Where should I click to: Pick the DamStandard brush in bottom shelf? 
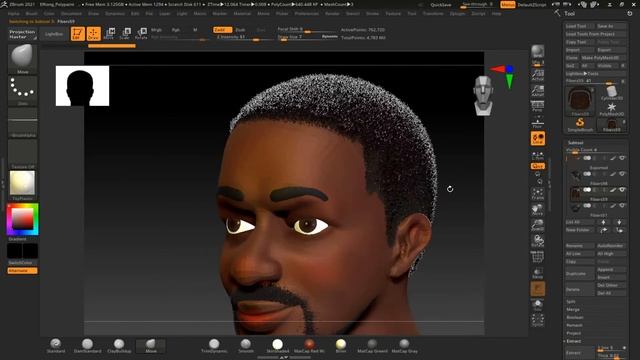(87, 345)
